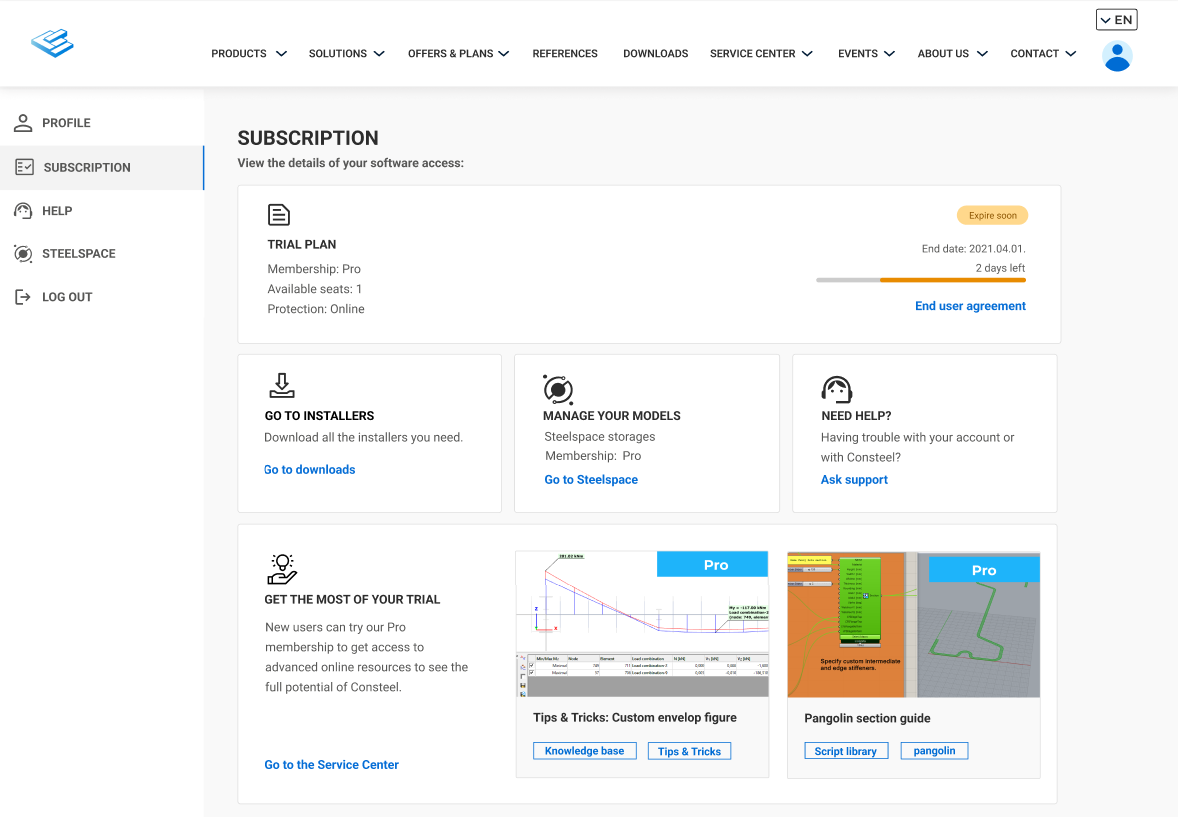Select Subscription in the sidebar
The width and height of the screenshot is (1178, 817).
click(102, 168)
